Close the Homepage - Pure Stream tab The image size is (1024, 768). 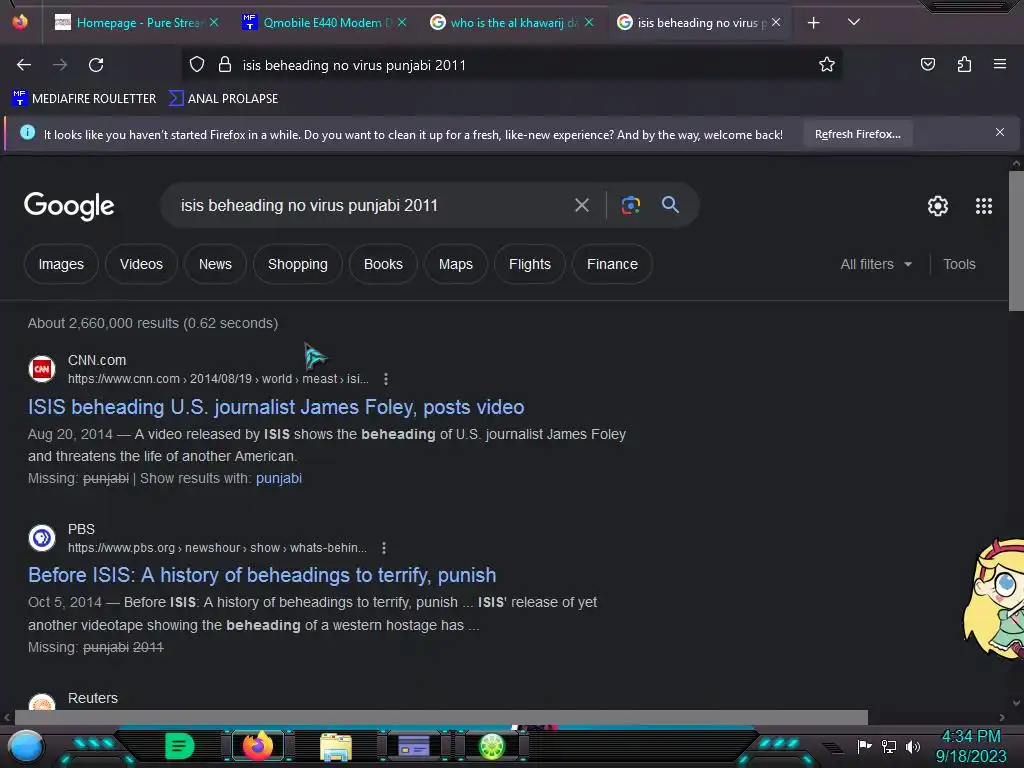tap(214, 22)
